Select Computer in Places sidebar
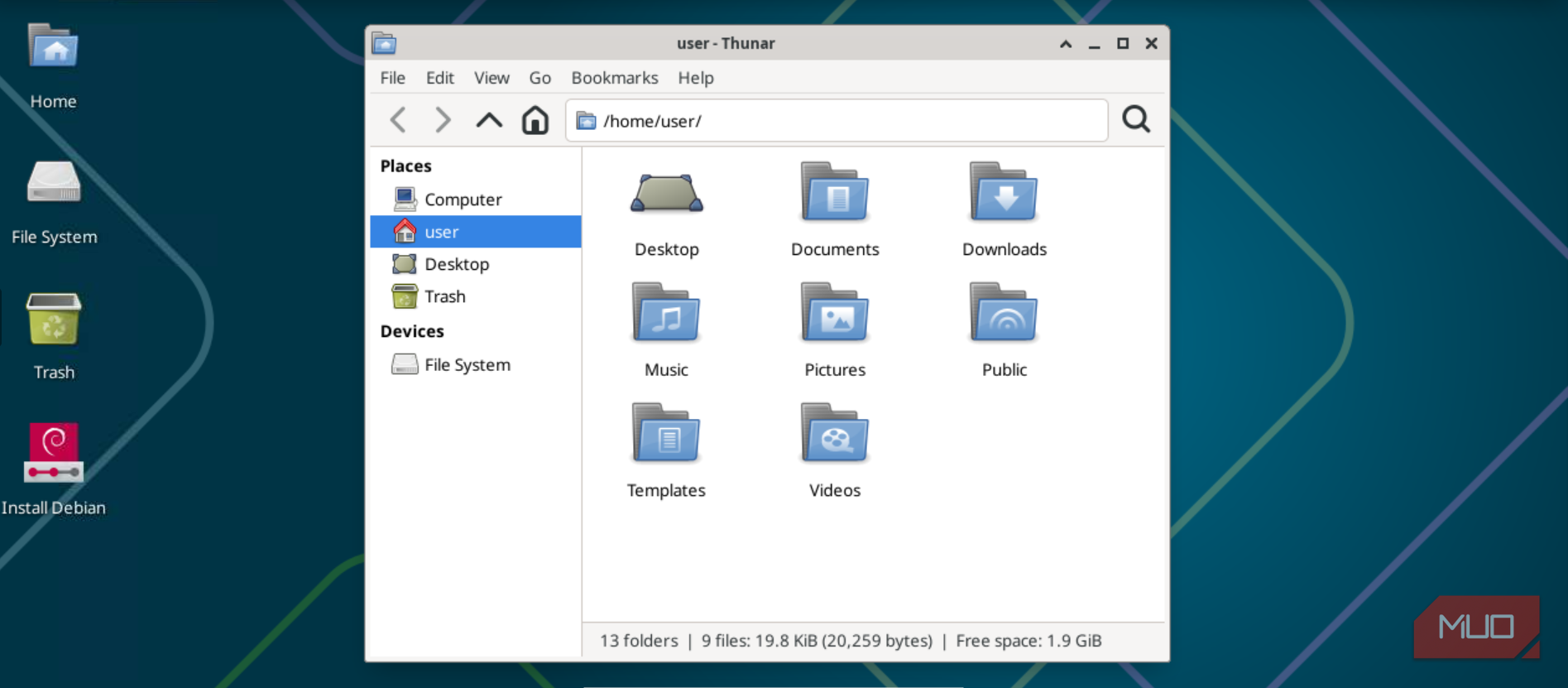Screen dimensions: 1568x688 (x=476, y=200)
